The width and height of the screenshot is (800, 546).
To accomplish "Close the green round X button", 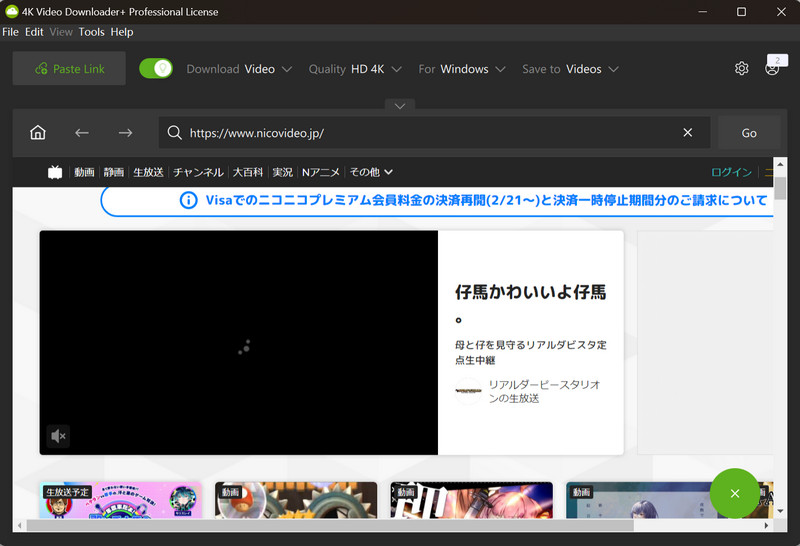I will pos(735,493).
